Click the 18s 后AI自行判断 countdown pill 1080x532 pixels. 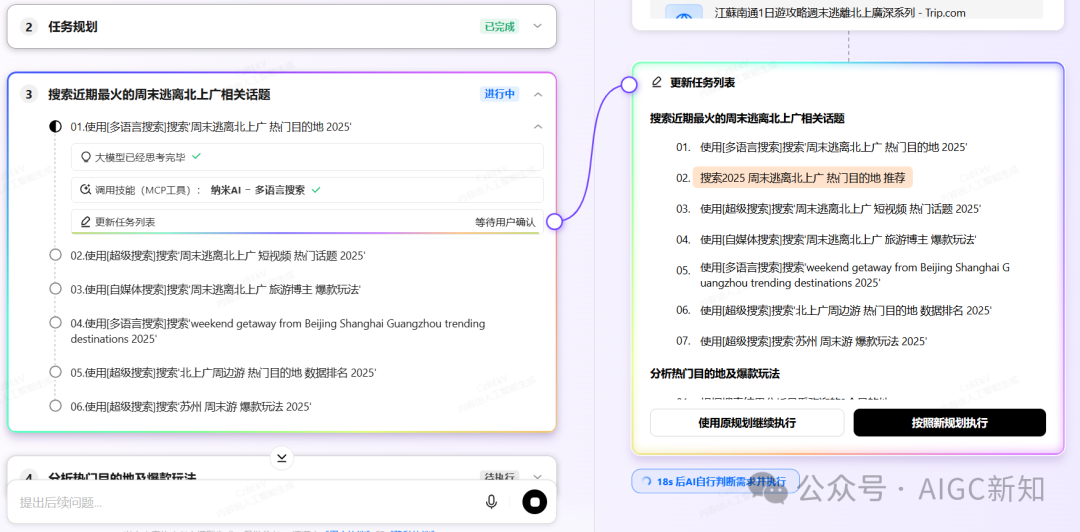pos(716,482)
